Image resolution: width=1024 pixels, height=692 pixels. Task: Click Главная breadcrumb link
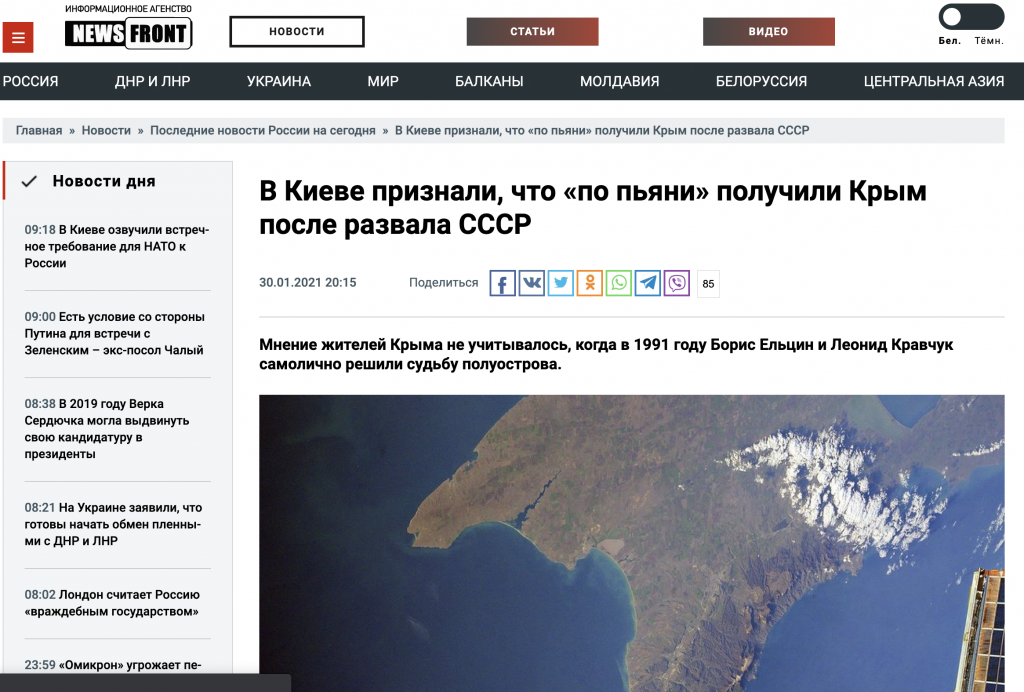click(x=39, y=131)
